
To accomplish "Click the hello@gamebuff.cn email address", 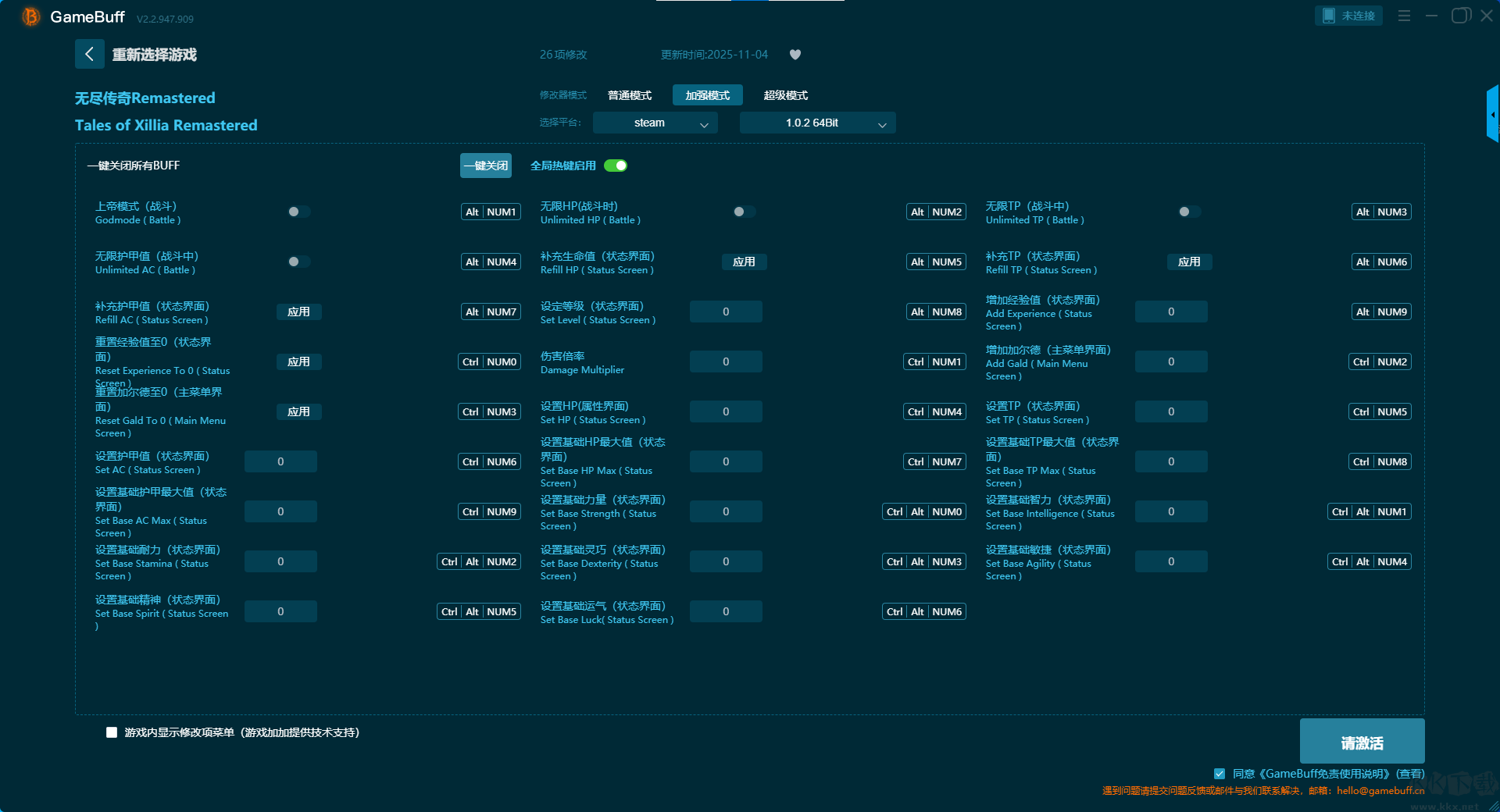I will point(1380,790).
